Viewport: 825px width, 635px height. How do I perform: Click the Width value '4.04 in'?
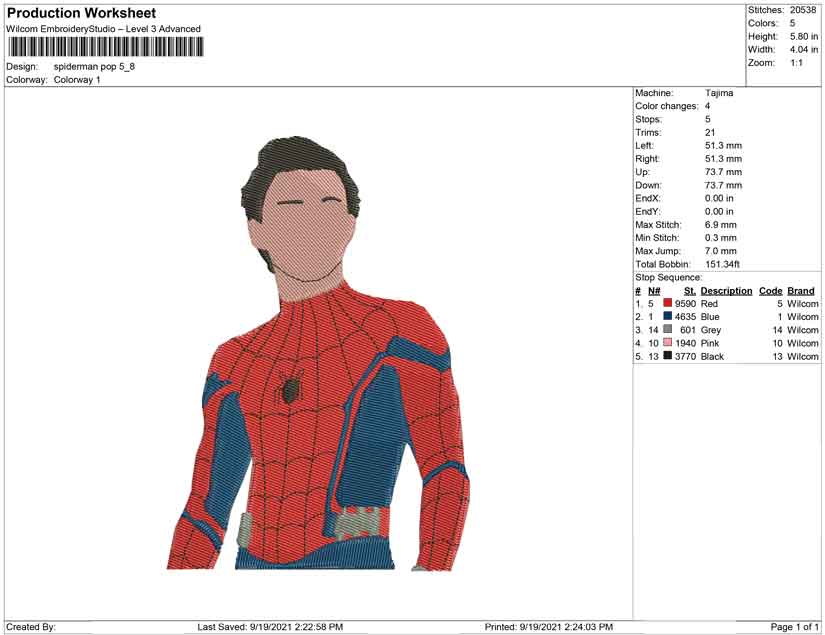pos(804,49)
